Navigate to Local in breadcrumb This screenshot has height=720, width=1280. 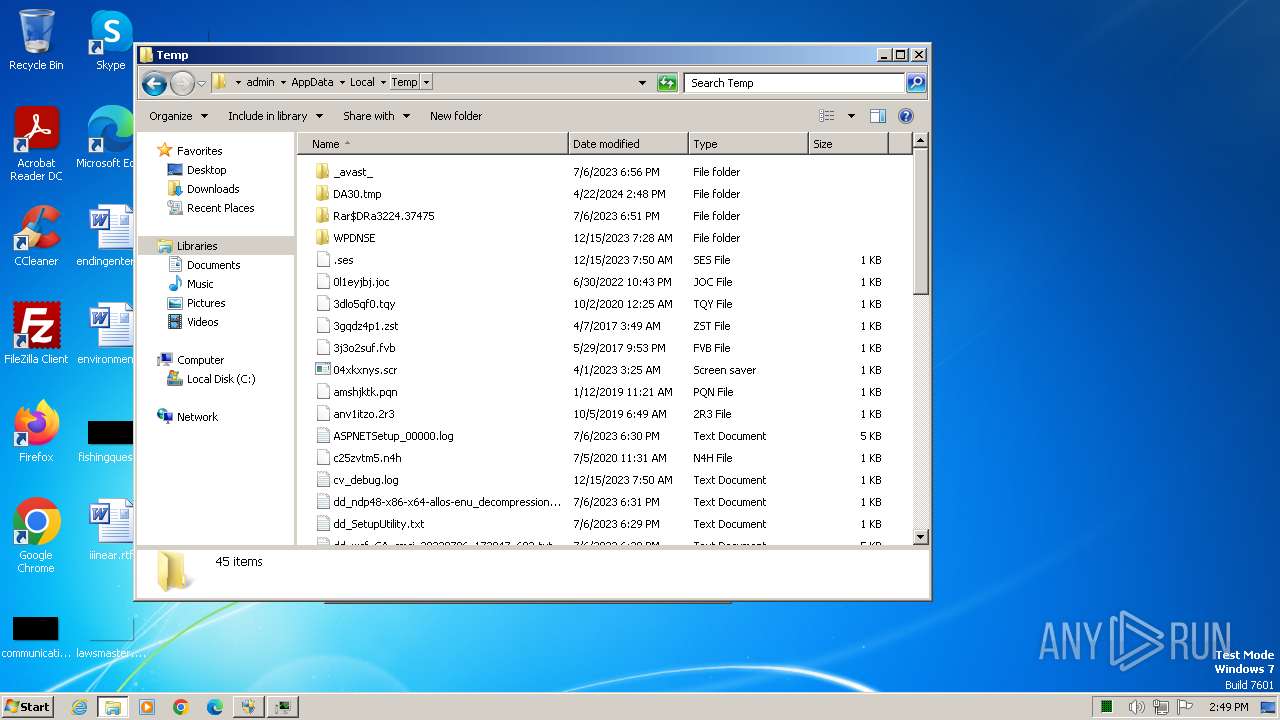click(362, 82)
